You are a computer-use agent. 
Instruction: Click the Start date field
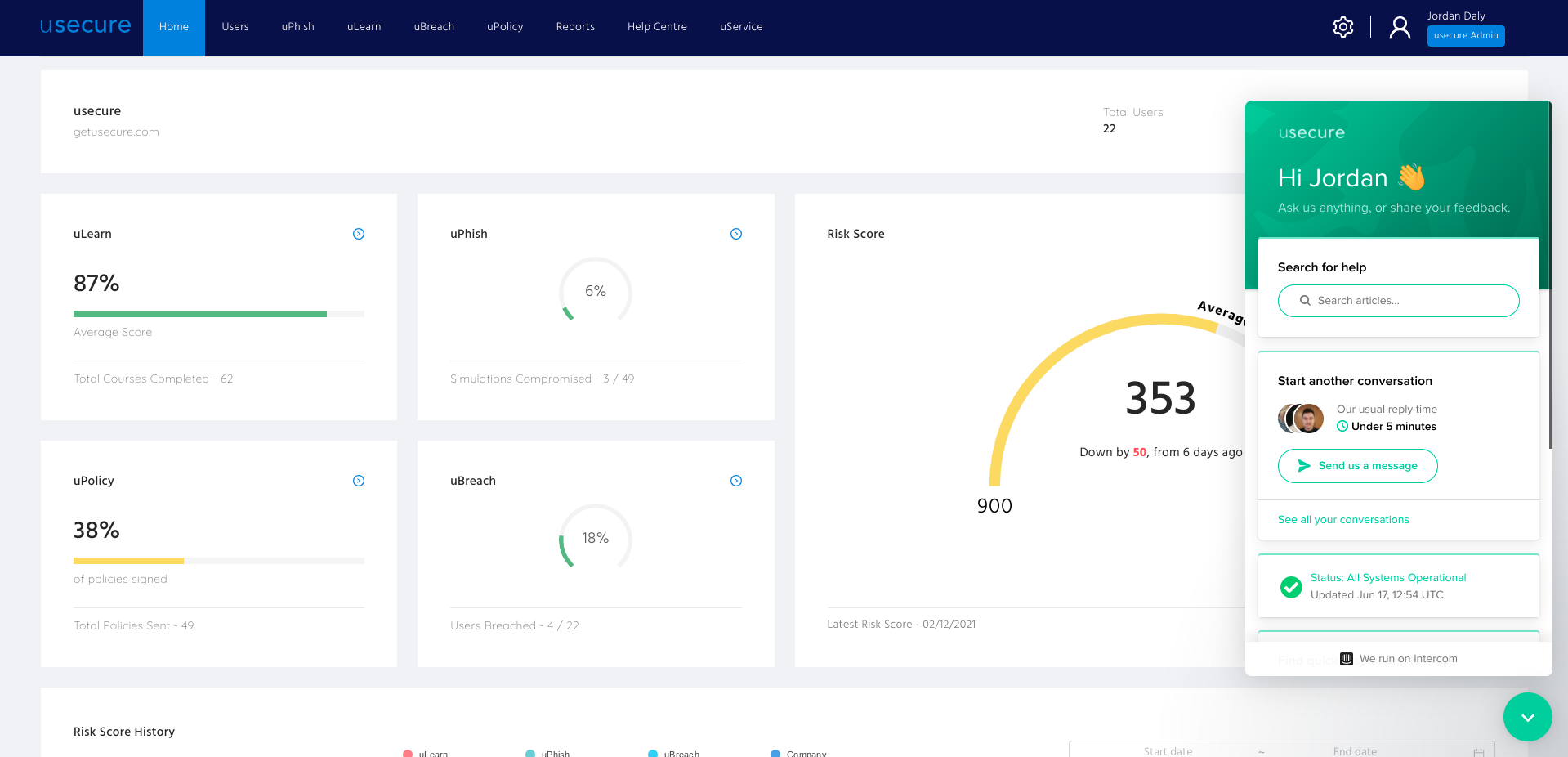coord(1168,751)
